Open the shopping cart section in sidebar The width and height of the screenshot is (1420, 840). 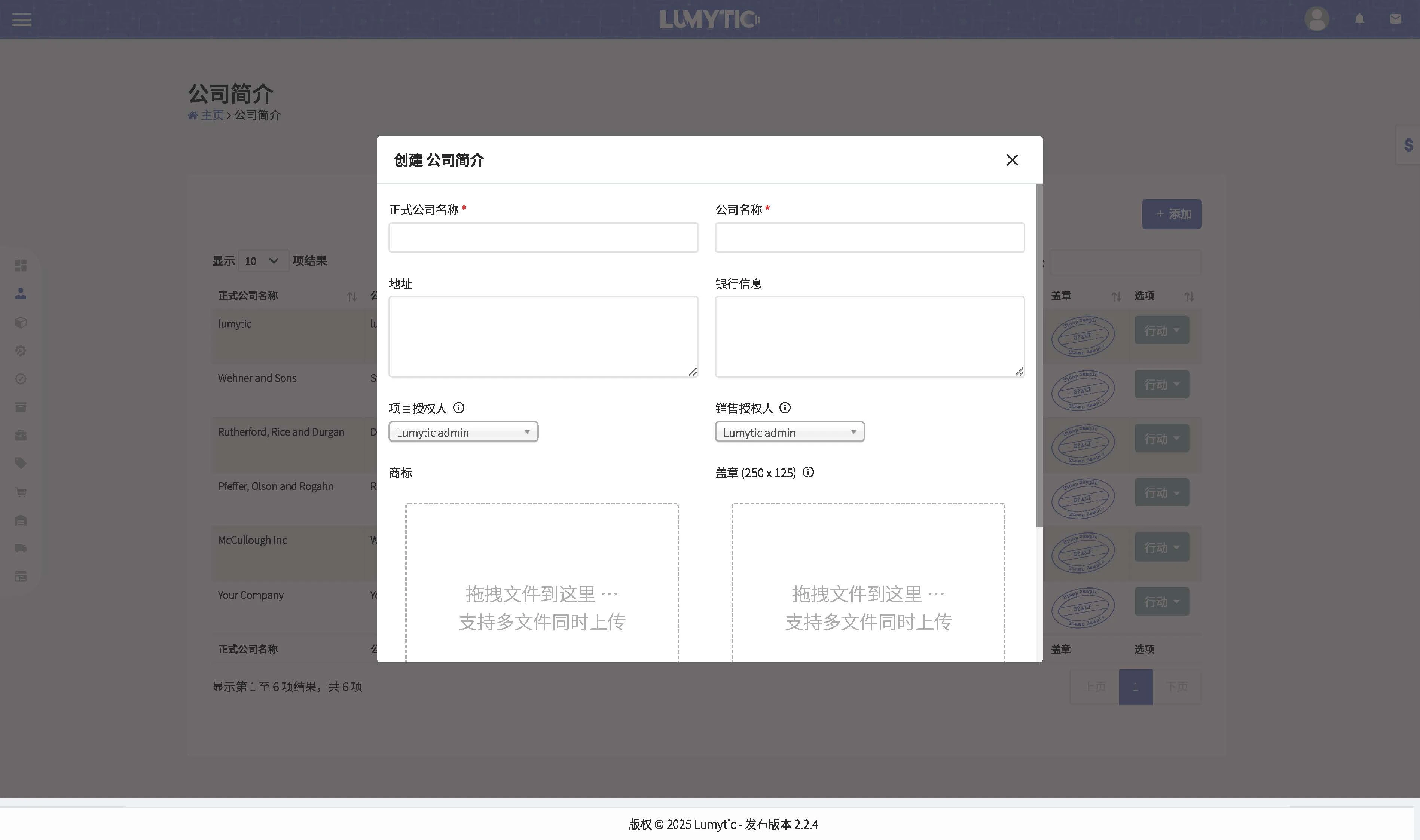21,491
